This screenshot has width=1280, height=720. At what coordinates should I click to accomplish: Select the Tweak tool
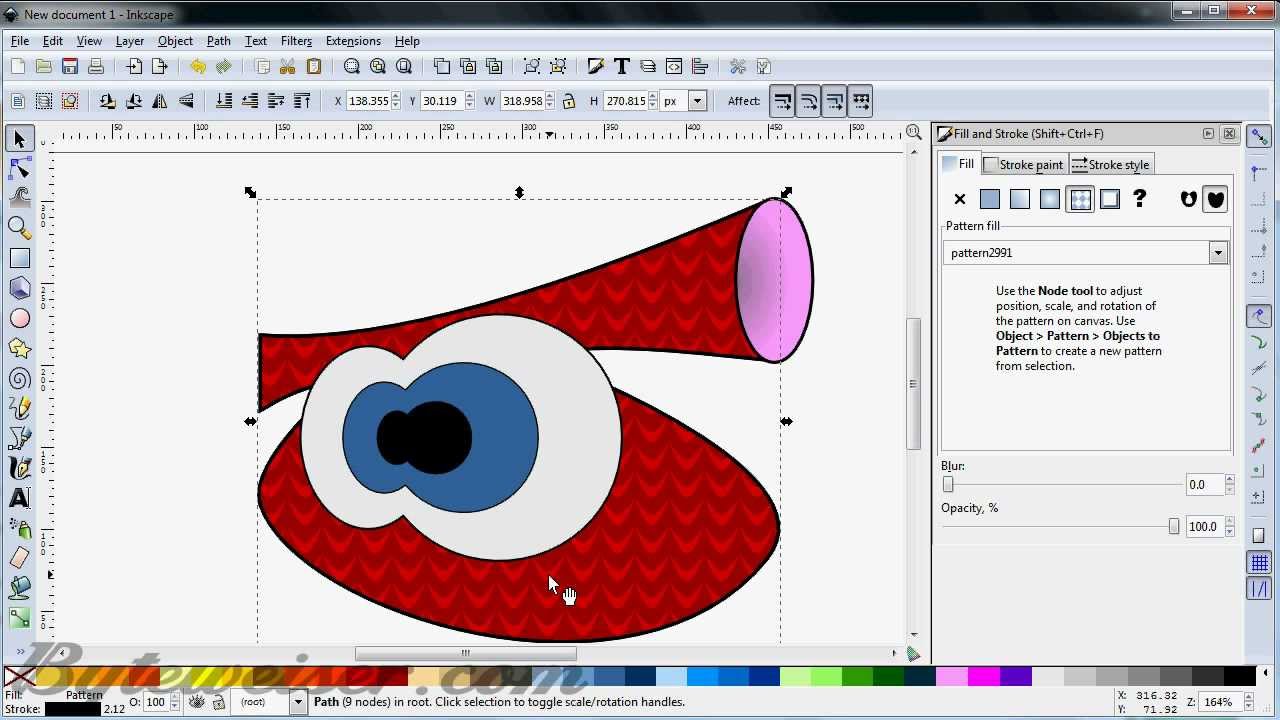(19, 197)
